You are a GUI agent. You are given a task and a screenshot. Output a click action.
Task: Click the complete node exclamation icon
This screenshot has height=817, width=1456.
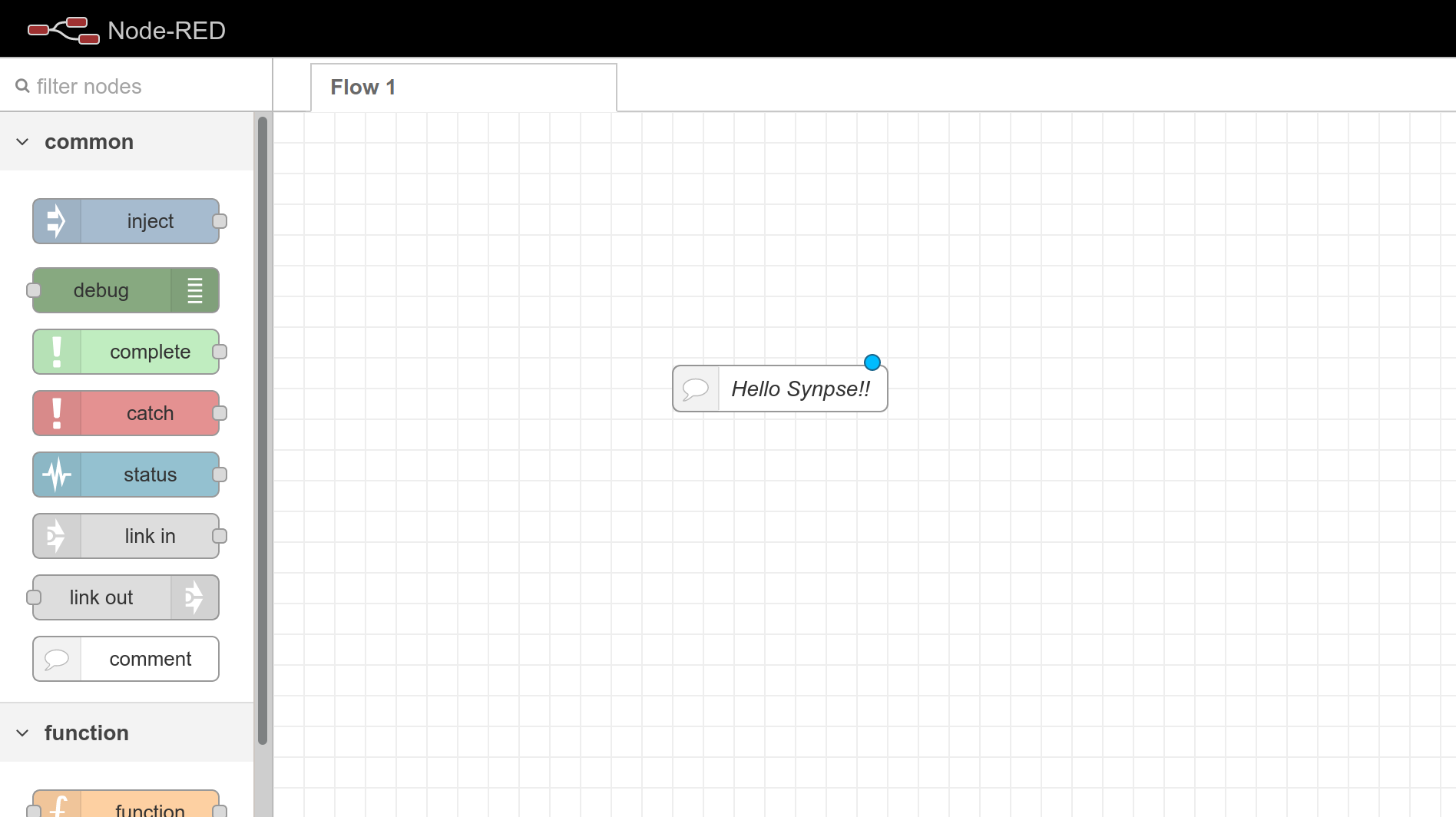(x=56, y=352)
